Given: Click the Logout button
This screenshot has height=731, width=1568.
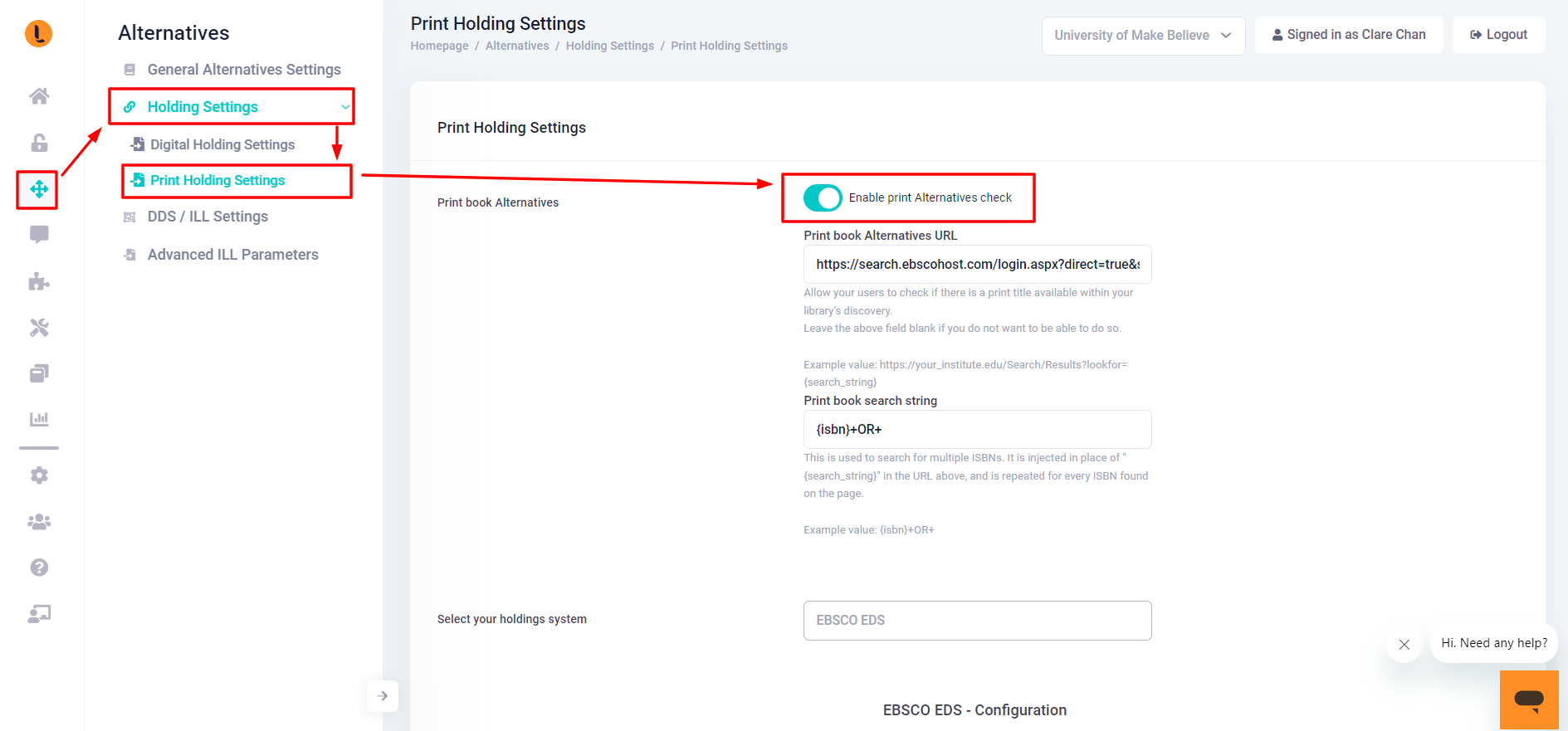Looking at the screenshot, I should (1498, 35).
